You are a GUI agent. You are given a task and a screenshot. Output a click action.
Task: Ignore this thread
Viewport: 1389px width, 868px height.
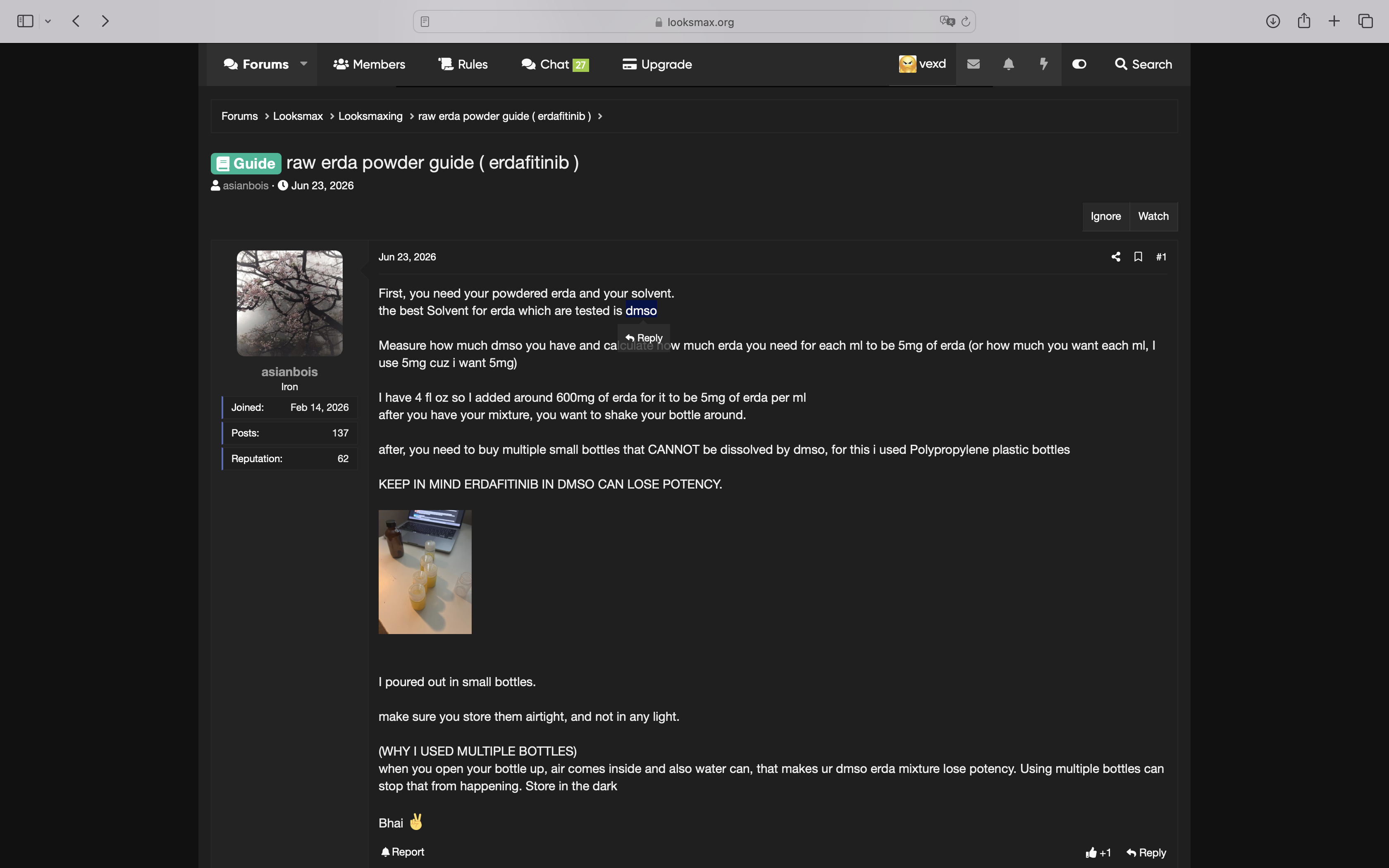(1105, 217)
